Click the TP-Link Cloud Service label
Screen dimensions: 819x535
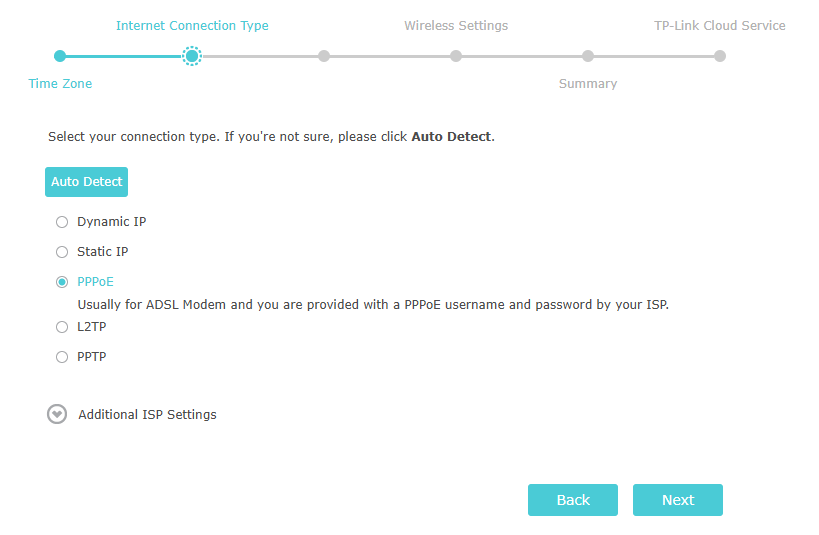click(x=719, y=26)
